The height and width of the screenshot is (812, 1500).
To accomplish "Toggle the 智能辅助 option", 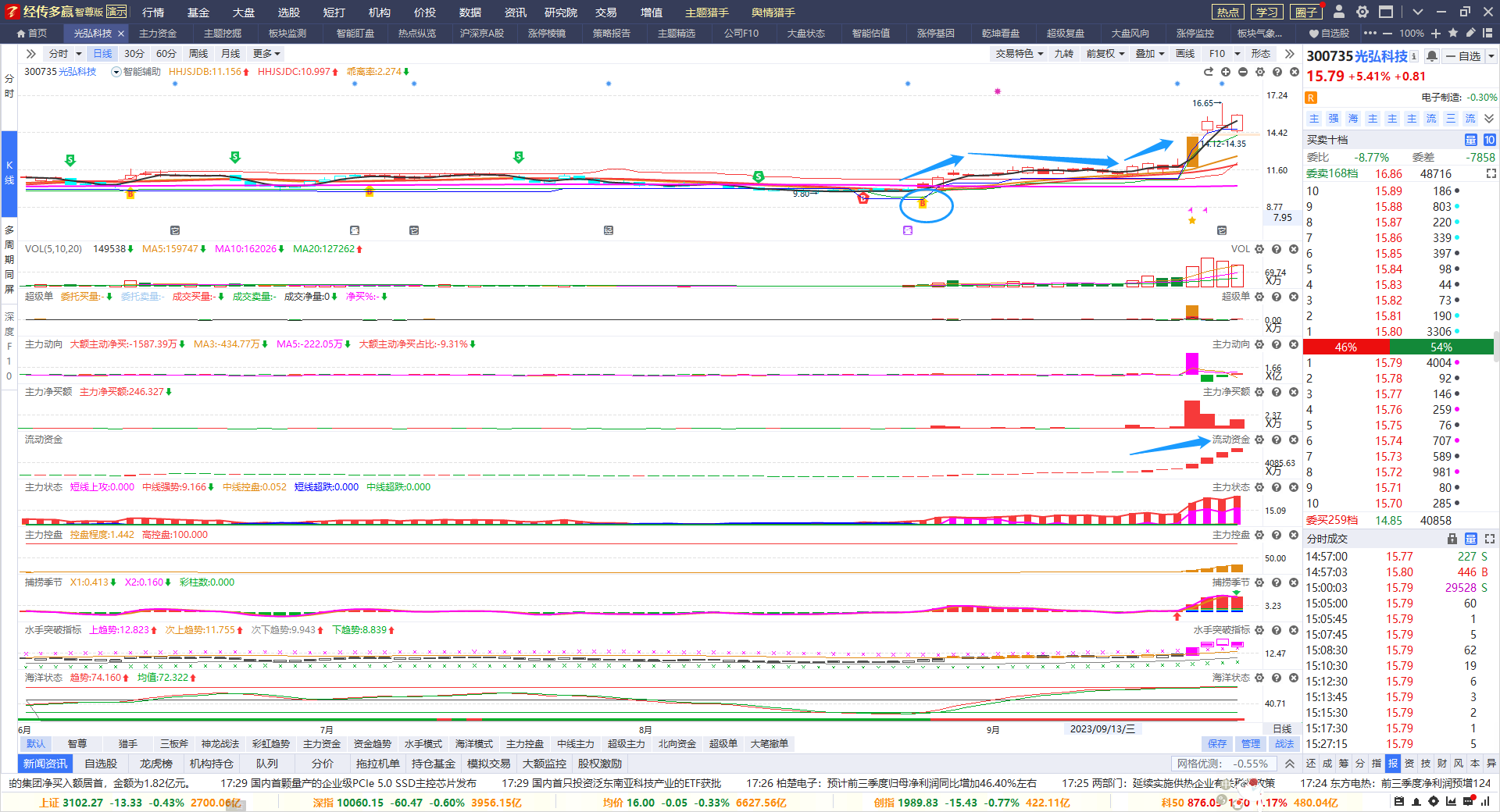I will pos(136,72).
